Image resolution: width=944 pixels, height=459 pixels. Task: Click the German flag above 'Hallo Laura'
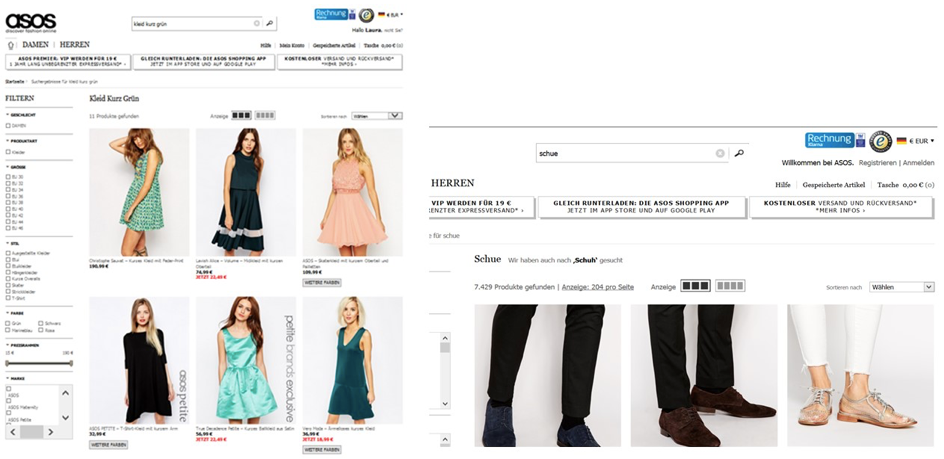(381, 14)
